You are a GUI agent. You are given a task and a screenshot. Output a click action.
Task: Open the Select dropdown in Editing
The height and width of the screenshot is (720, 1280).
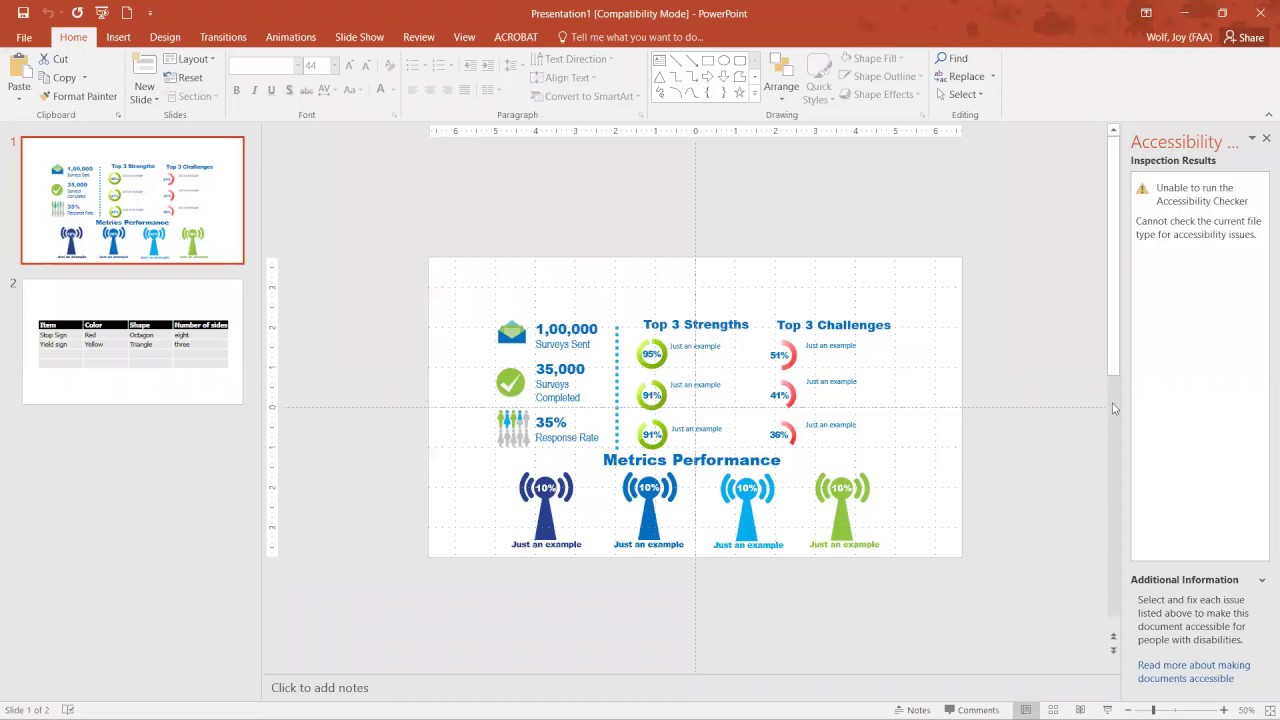coord(960,95)
